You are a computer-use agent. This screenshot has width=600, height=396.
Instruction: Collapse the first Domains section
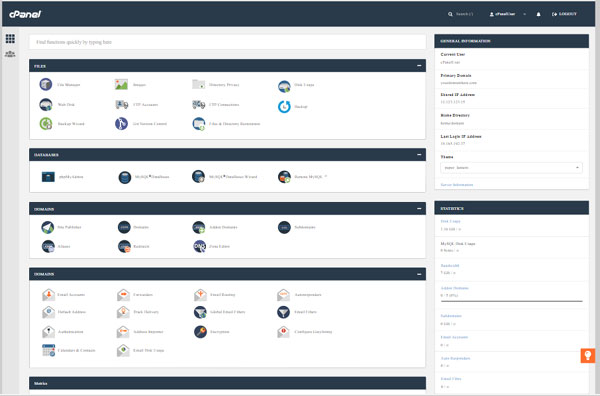pos(419,209)
